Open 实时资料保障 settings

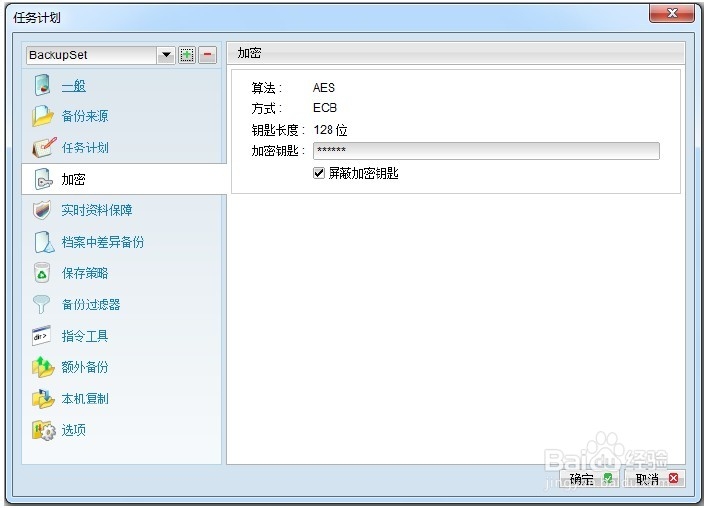[x=97, y=211]
